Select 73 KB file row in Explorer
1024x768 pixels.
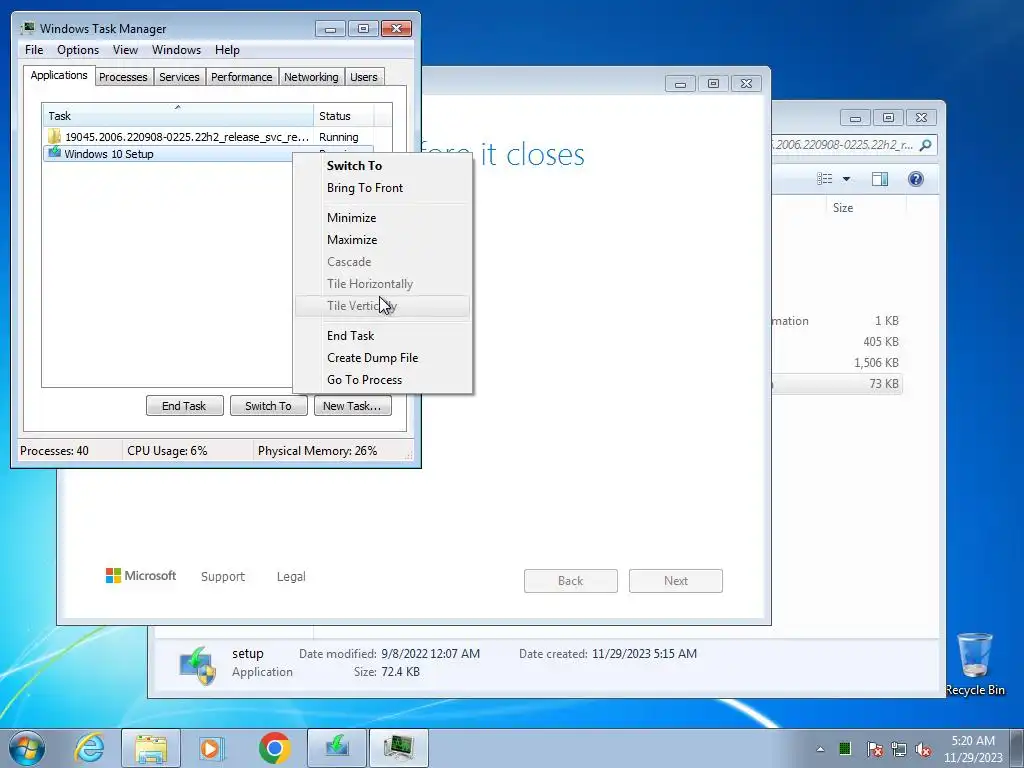(837, 384)
